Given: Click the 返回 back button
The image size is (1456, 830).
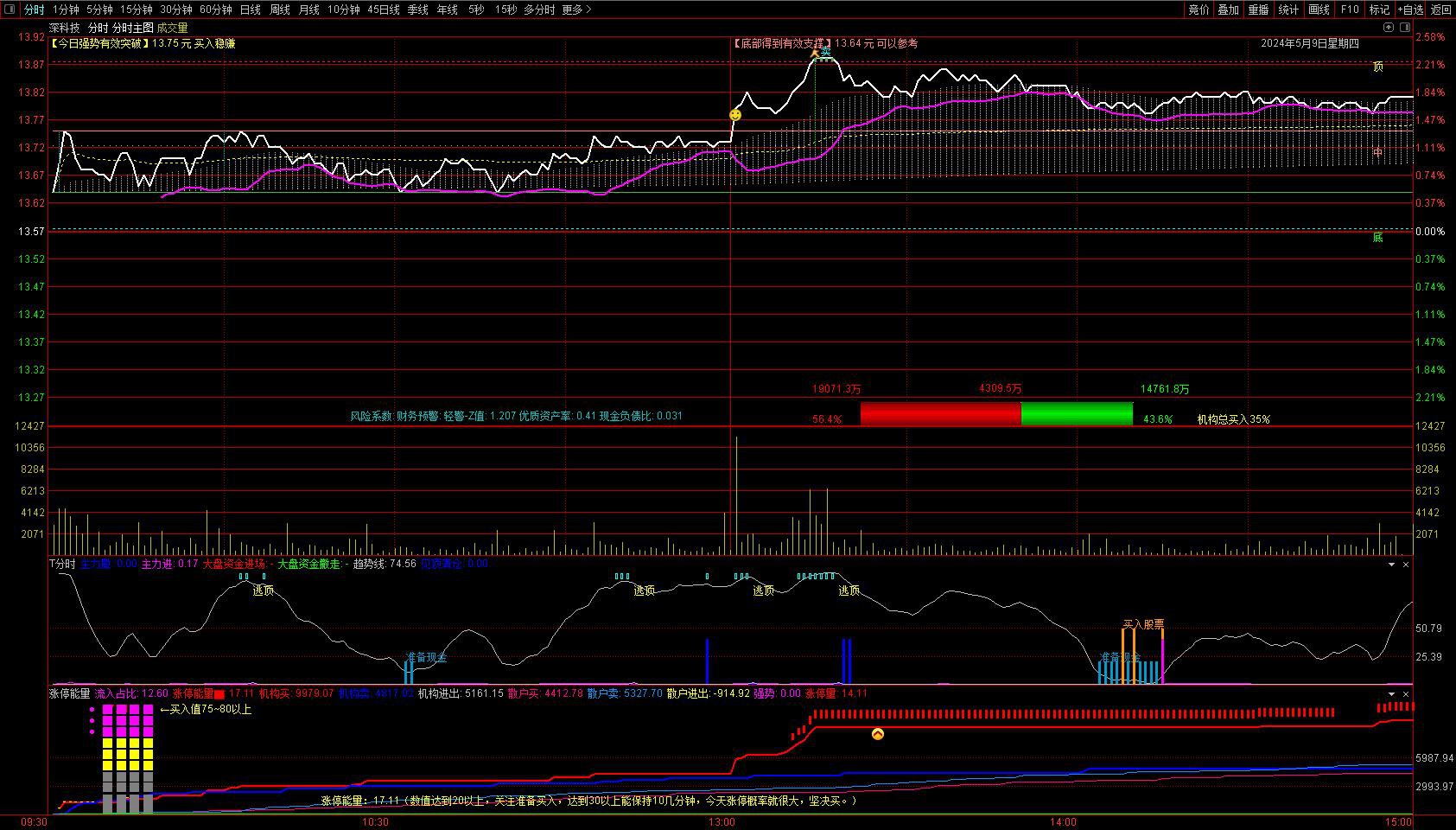Looking at the screenshot, I should (x=1441, y=10).
